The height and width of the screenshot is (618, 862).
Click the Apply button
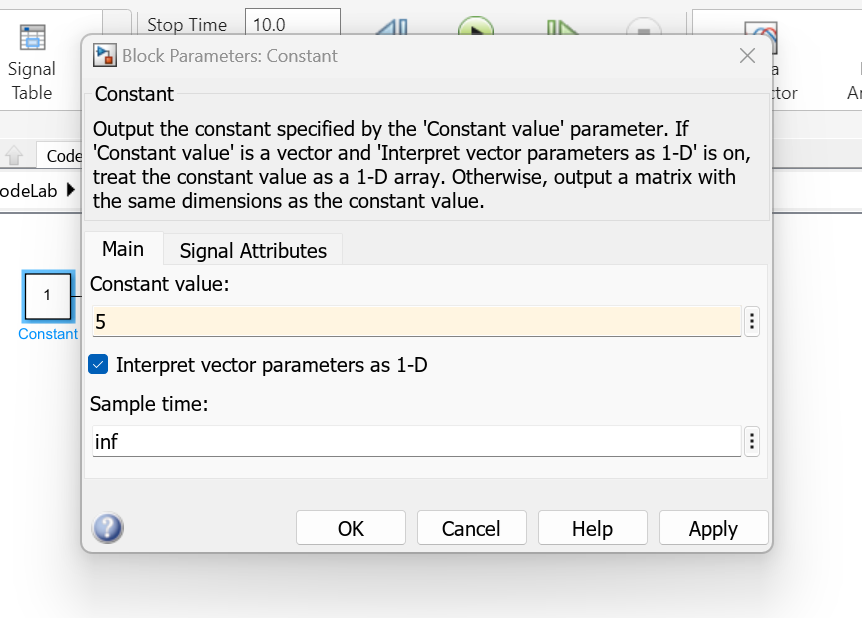pyautogui.click(x=713, y=528)
